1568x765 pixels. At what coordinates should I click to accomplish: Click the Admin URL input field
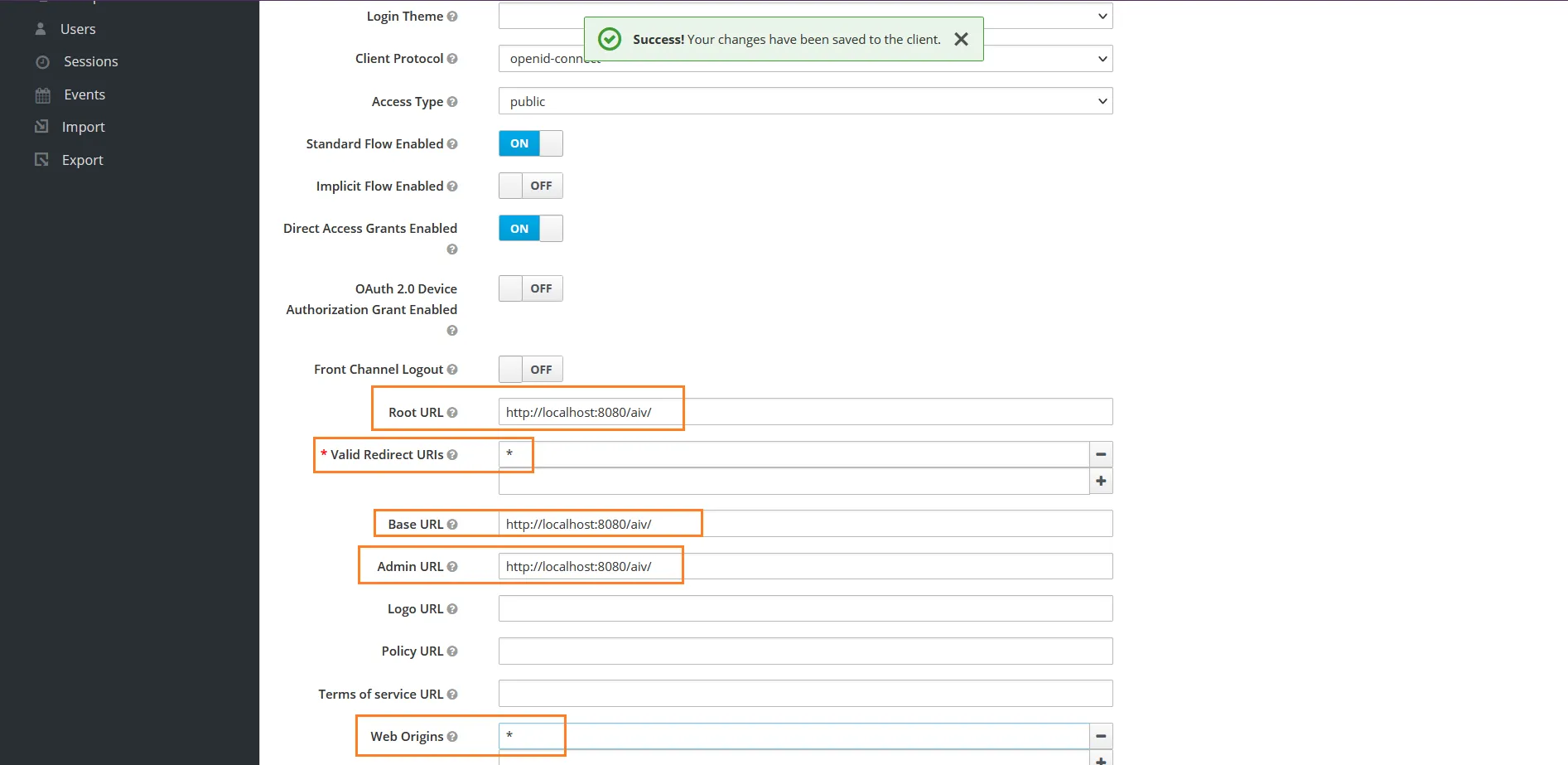[x=805, y=567]
